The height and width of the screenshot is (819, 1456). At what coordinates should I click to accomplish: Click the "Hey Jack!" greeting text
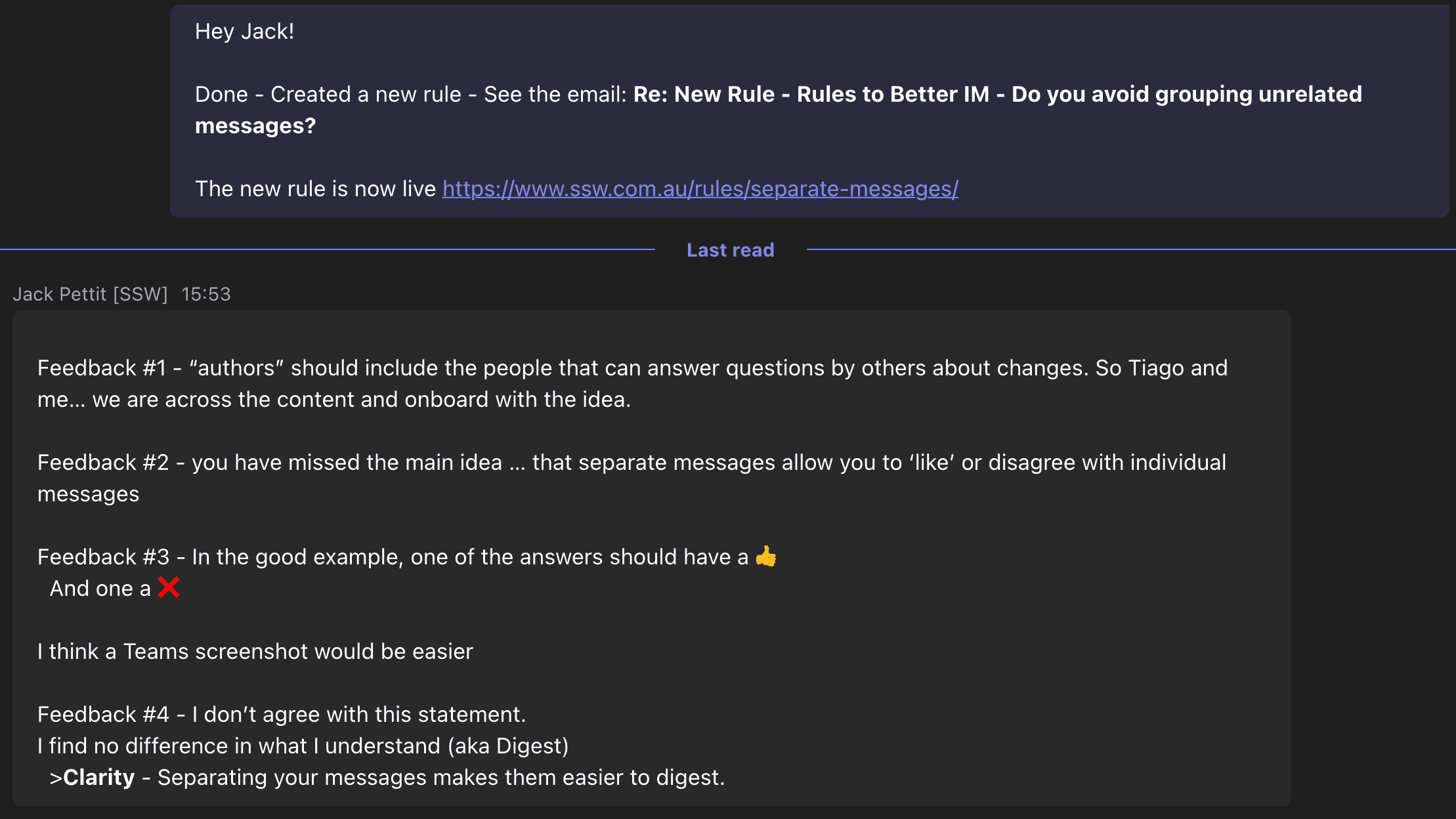pos(244,31)
